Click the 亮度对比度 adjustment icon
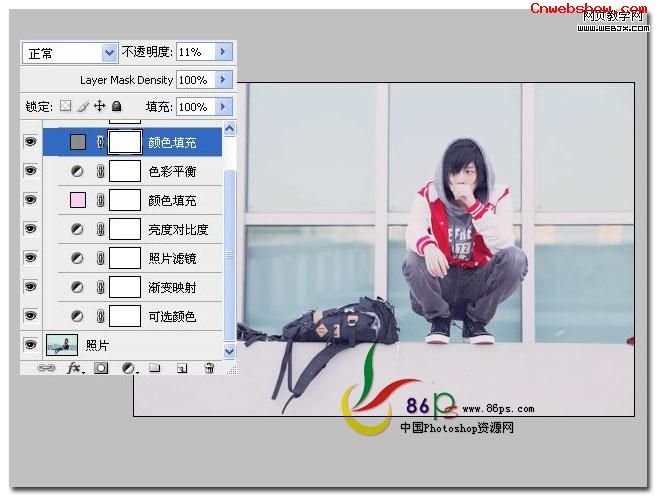This screenshot has width=660, height=500. [77, 229]
